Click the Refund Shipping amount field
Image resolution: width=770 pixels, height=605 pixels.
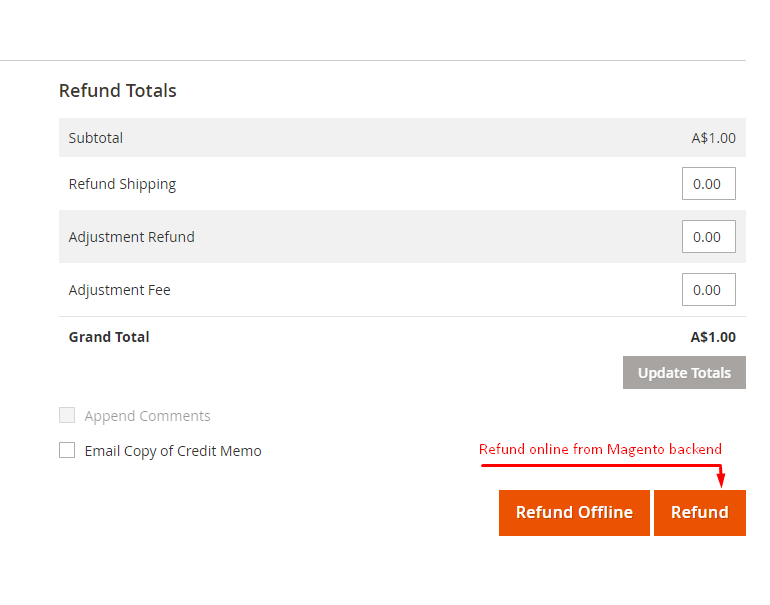click(x=708, y=184)
